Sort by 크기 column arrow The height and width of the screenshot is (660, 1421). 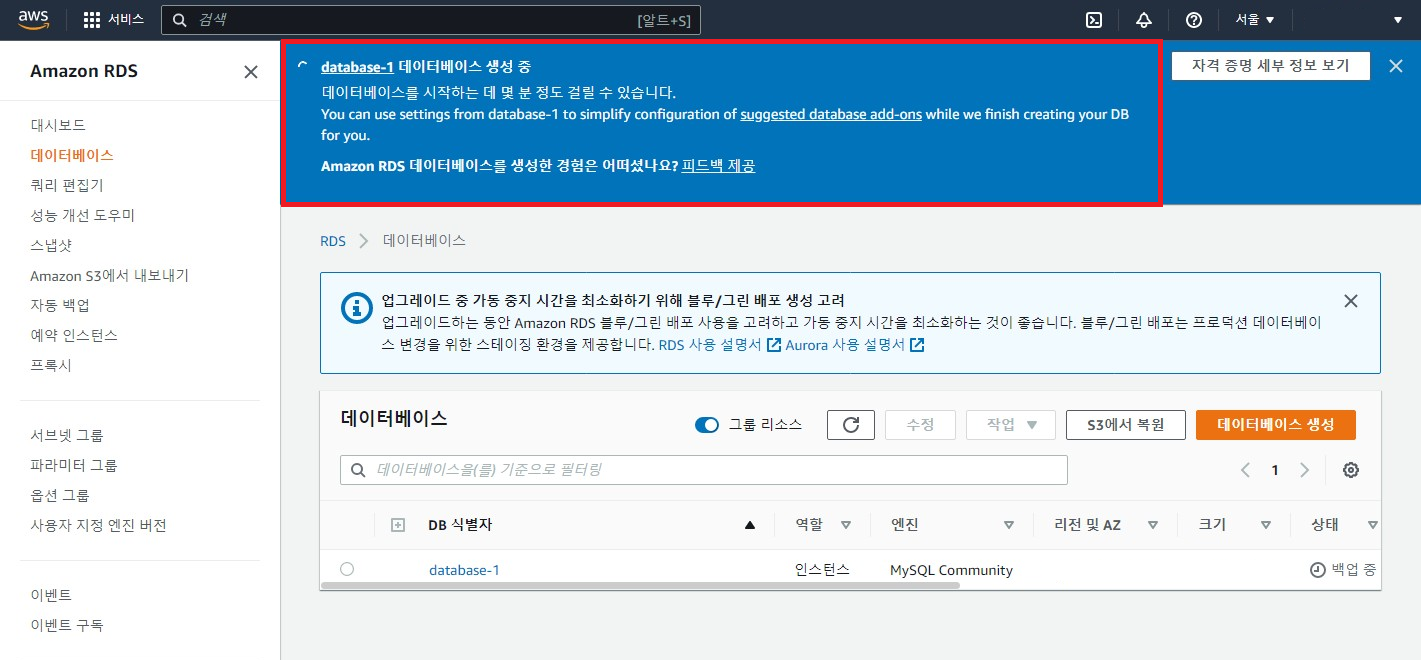click(x=1266, y=525)
